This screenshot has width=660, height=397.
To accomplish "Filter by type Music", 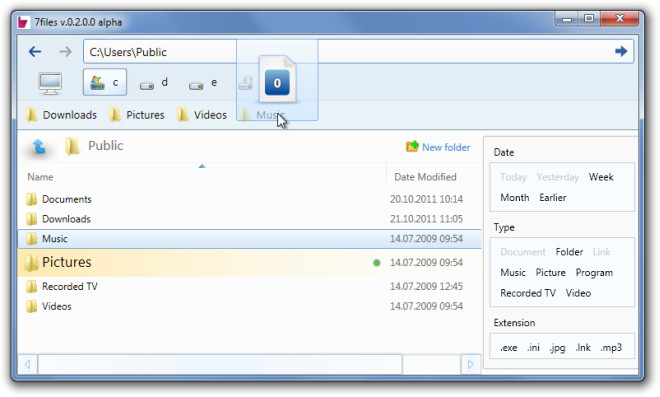I will [513, 272].
